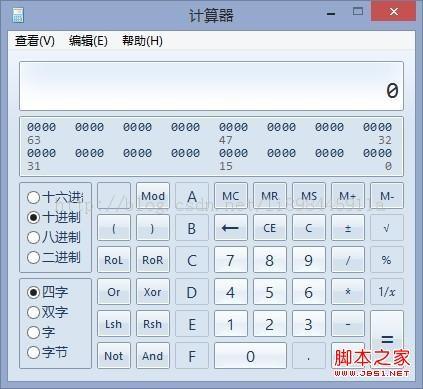Click the divide / key

pyautogui.click(x=348, y=260)
